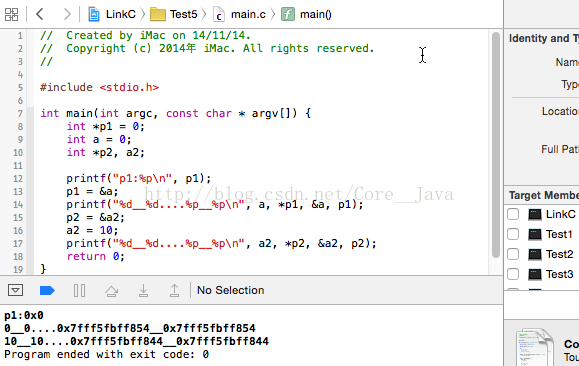The width and height of the screenshot is (579, 366).
Task: Click the 'a2 = 10;' statement
Action: click(92, 230)
